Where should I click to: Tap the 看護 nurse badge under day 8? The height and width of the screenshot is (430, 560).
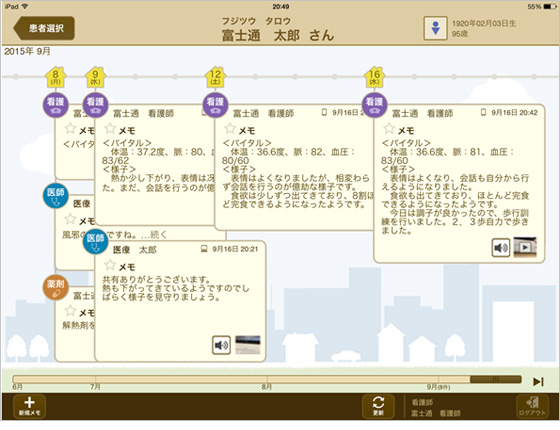click(56, 105)
